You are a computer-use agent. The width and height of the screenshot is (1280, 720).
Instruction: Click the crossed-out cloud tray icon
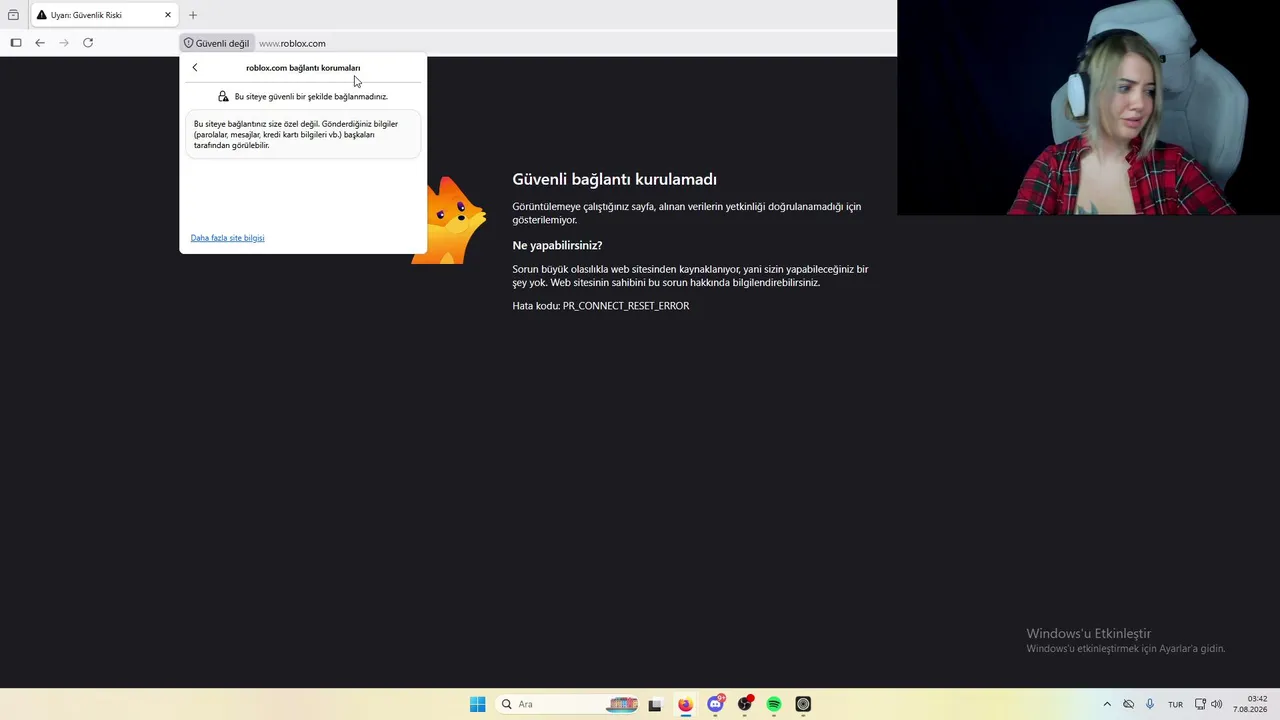[x=1129, y=704]
